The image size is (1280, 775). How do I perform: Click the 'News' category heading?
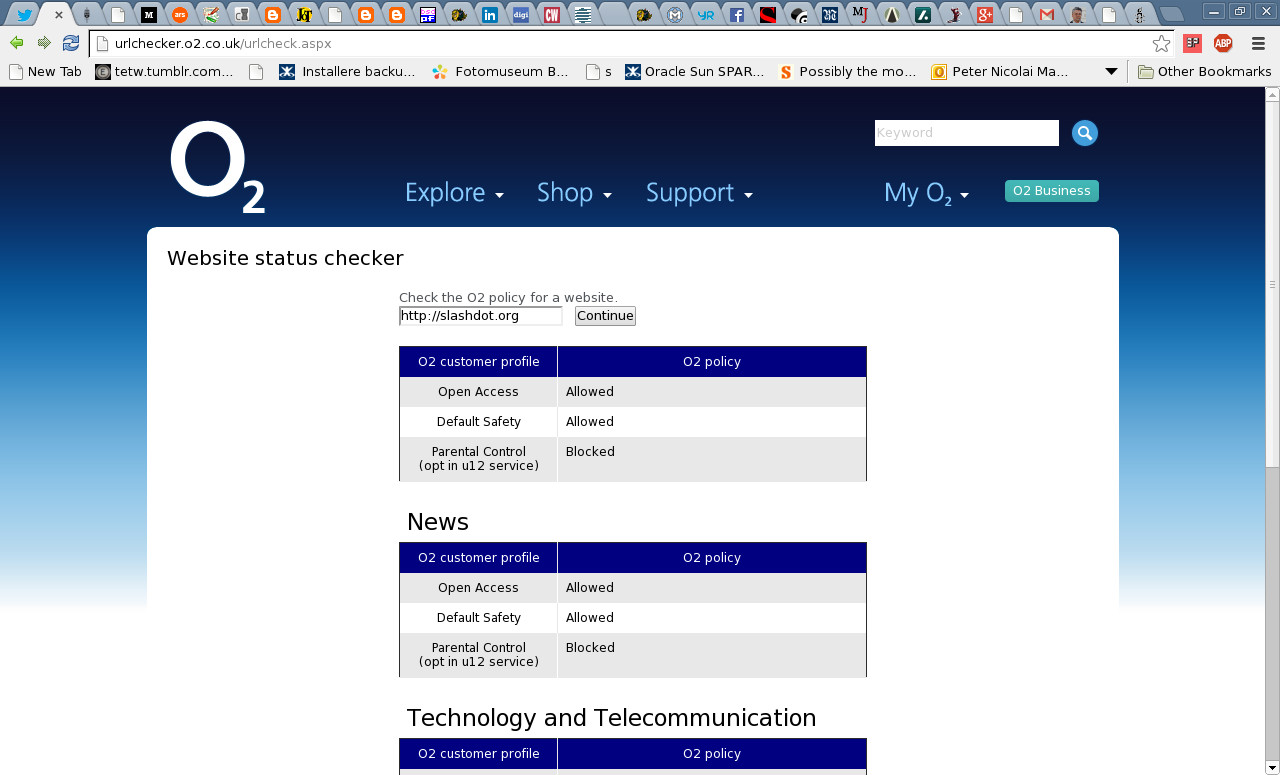(x=438, y=522)
